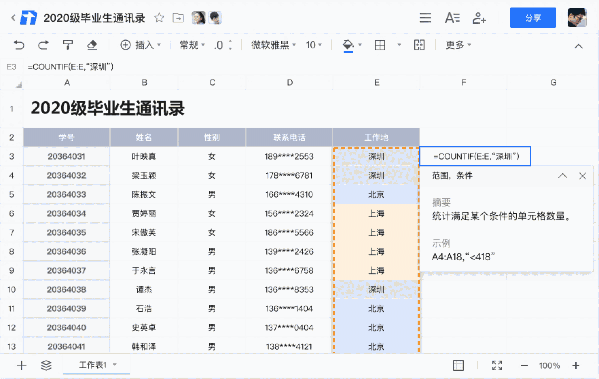Screen dimensions: 599x379
Task: Open the user profile avatar at top right
Action: pyautogui.click(x=577, y=18)
